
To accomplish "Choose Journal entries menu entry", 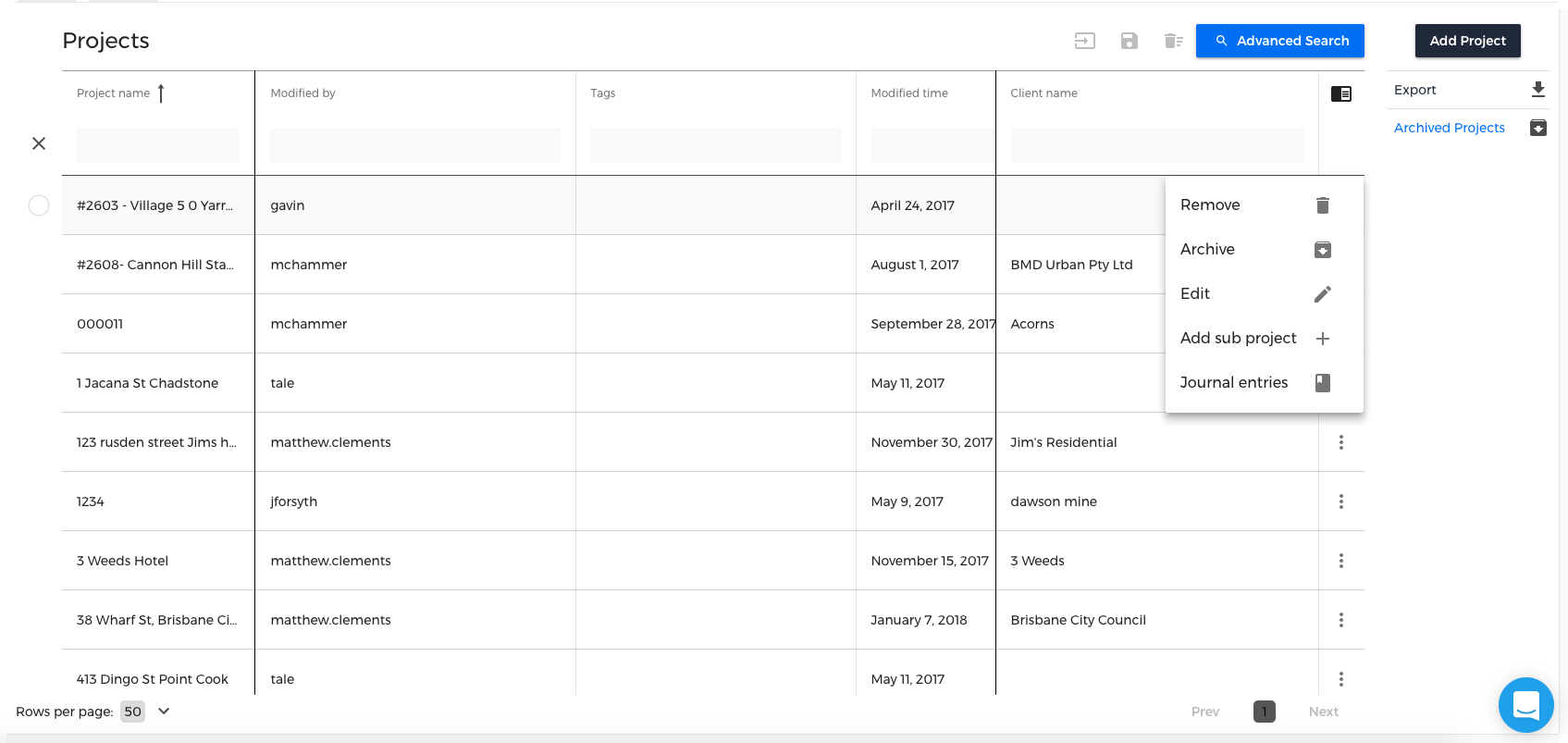I will [x=1265, y=383].
